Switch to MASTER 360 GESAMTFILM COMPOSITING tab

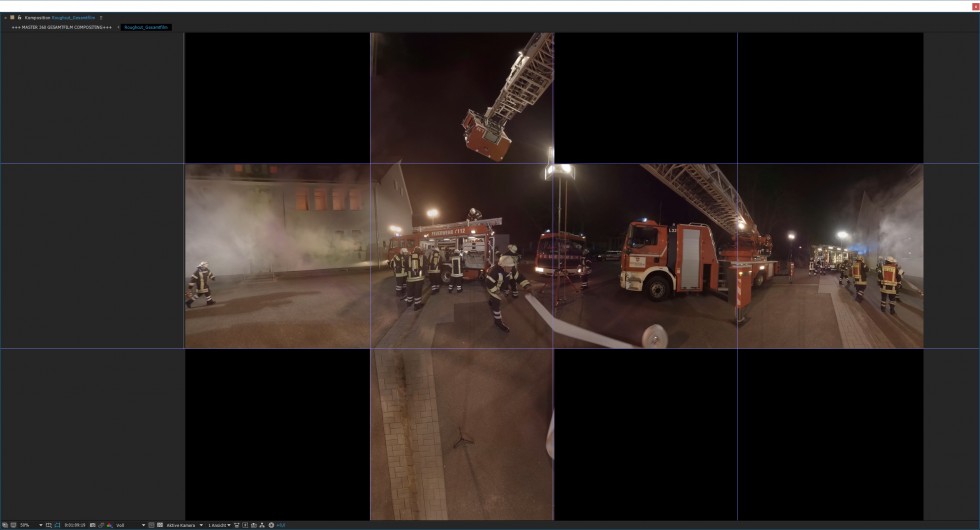click(x=62, y=27)
